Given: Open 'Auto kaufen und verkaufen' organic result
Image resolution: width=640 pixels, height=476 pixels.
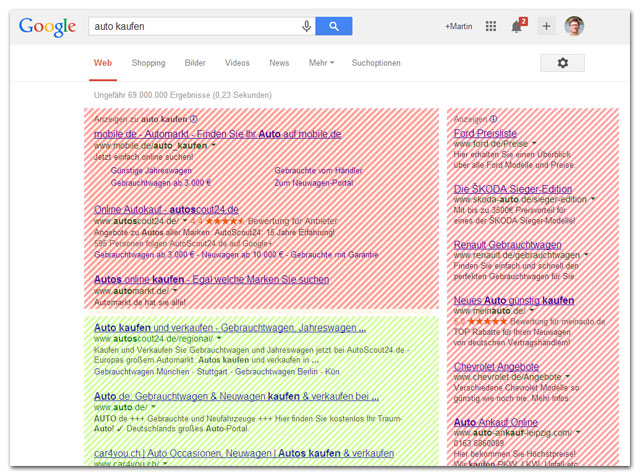Looking at the screenshot, I should pyautogui.click(x=230, y=328).
